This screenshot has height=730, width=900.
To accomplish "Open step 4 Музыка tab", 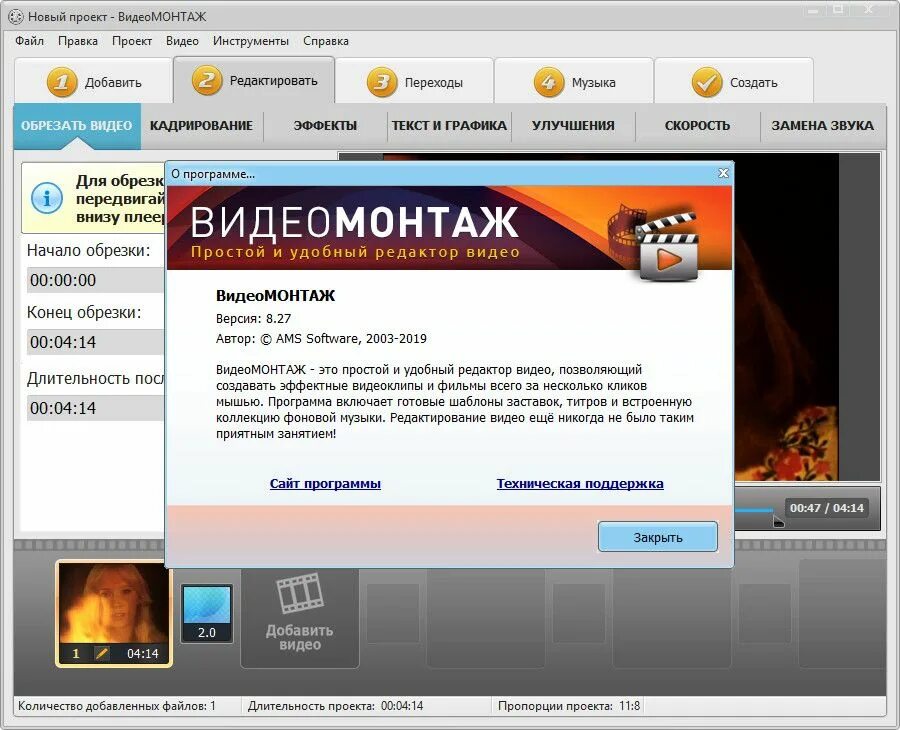I will 573,81.
